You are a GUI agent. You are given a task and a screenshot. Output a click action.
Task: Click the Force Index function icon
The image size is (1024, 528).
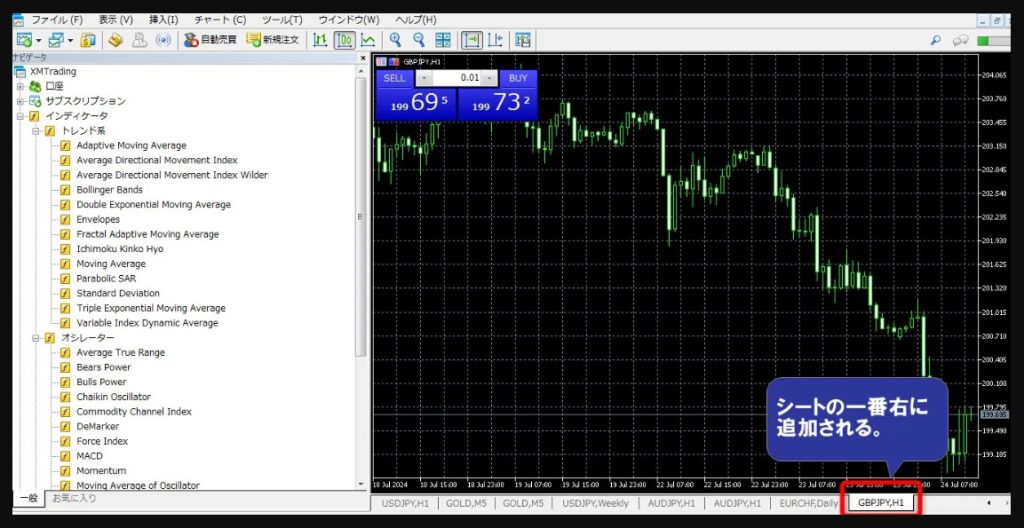tap(65, 442)
